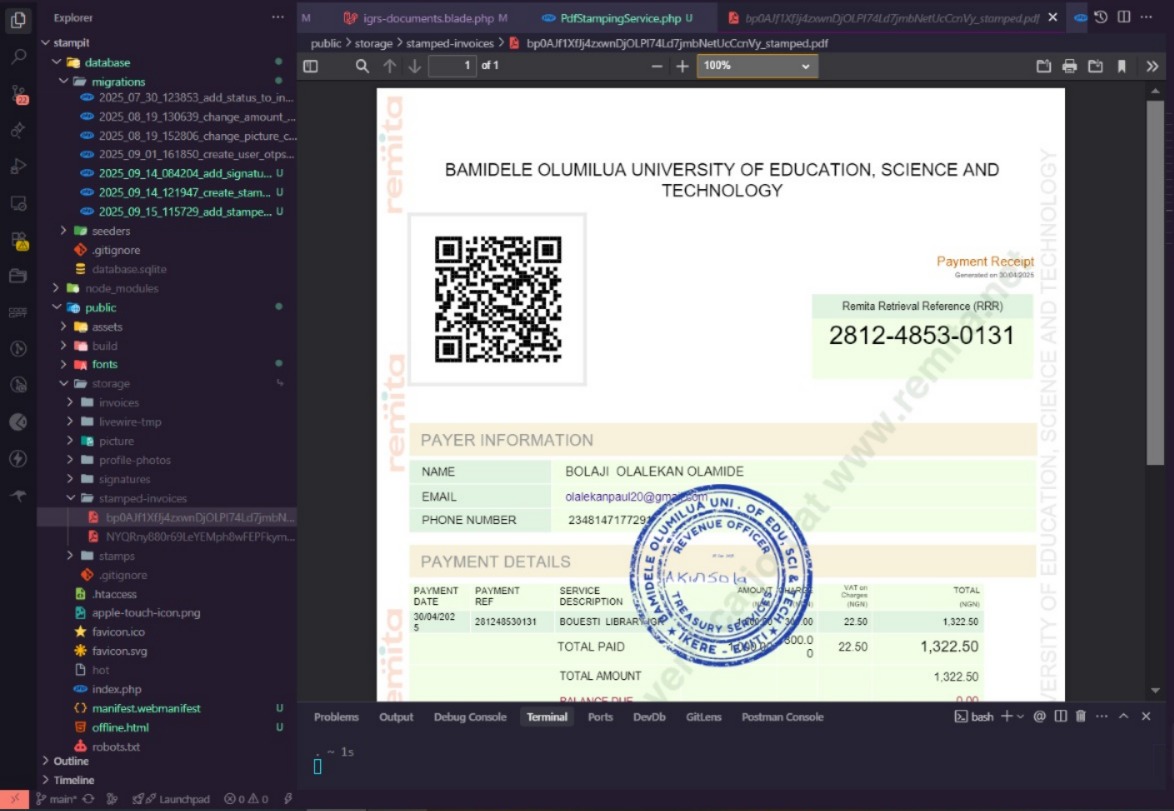The height and width of the screenshot is (811, 1174).
Task: Kill the terminal using trash icon
Action: [x=1080, y=717]
